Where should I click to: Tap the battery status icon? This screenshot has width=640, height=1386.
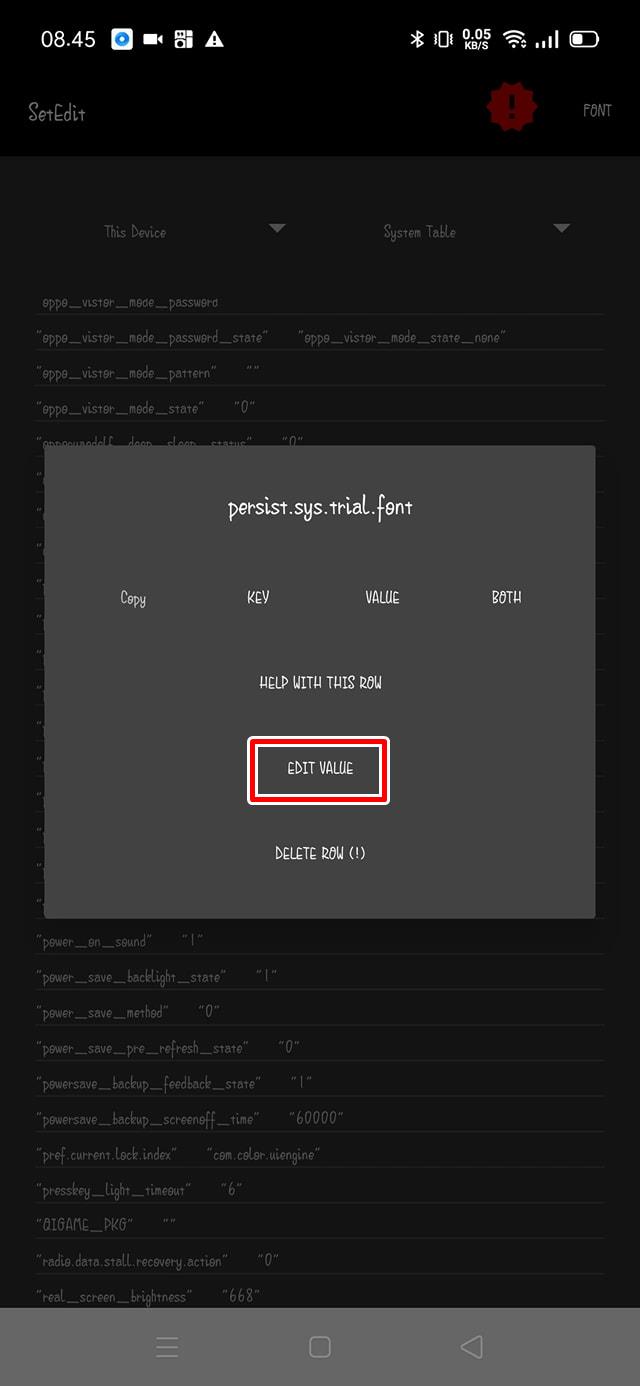tap(584, 39)
